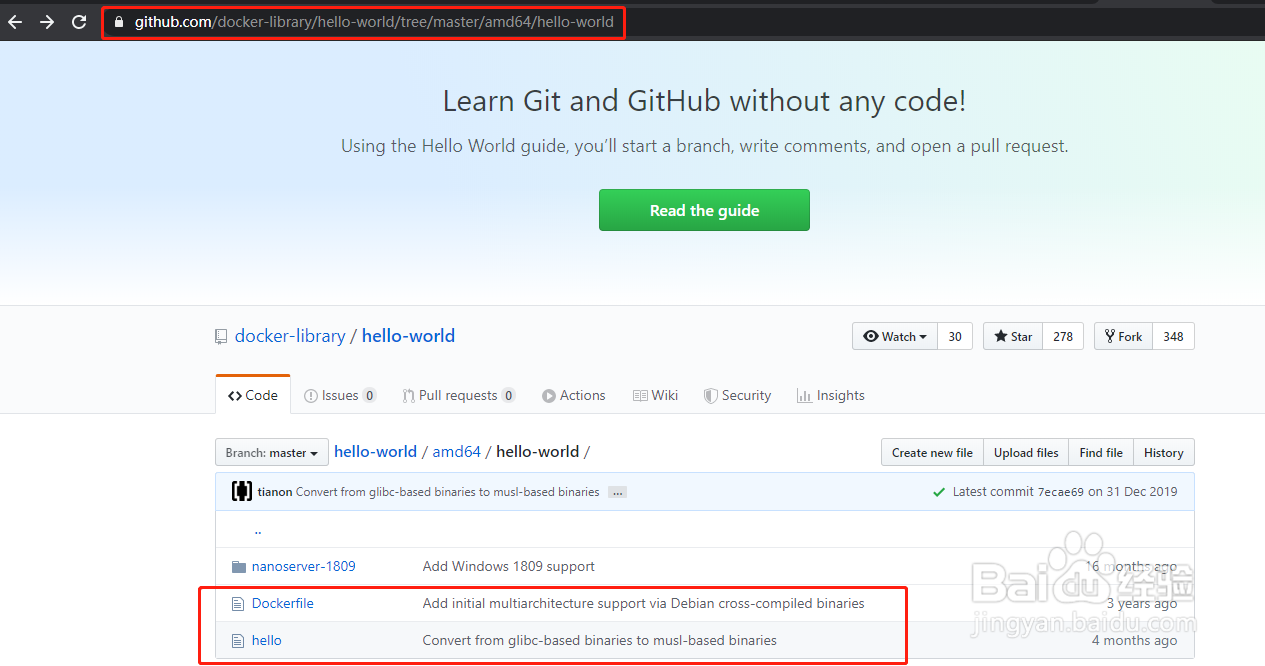View the 348 forks count
Screen dimensions: 1265x666
tap(1173, 336)
